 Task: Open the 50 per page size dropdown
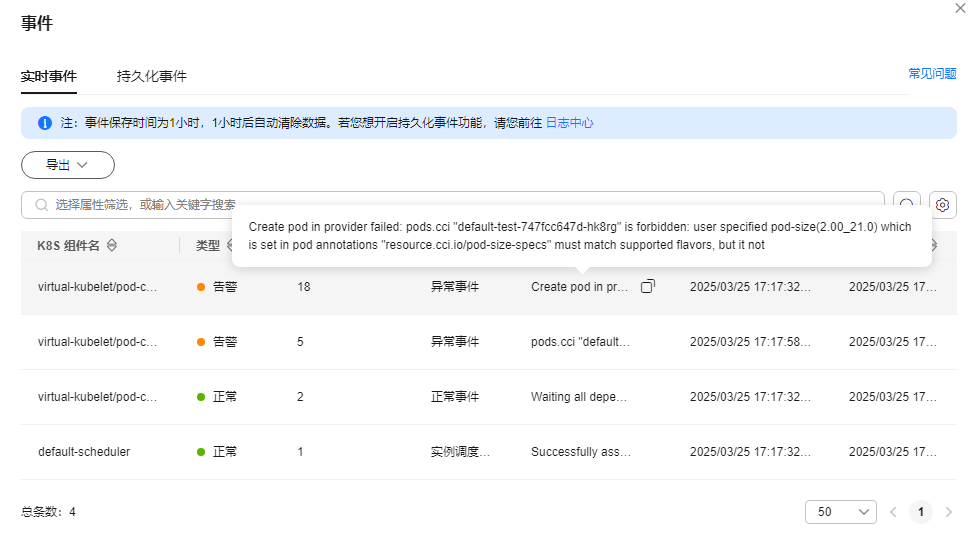point(841,512)
